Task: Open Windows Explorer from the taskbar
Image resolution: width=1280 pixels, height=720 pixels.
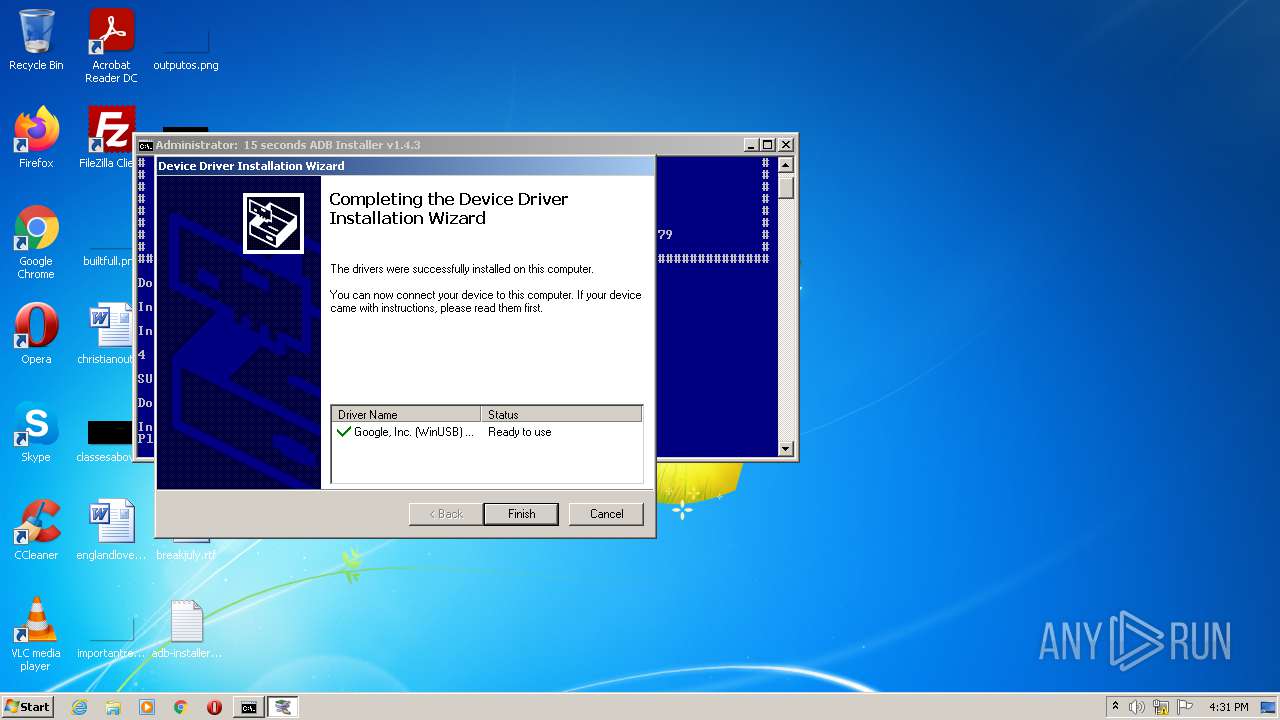Action: pyautogui.click(x=113, y=707)
